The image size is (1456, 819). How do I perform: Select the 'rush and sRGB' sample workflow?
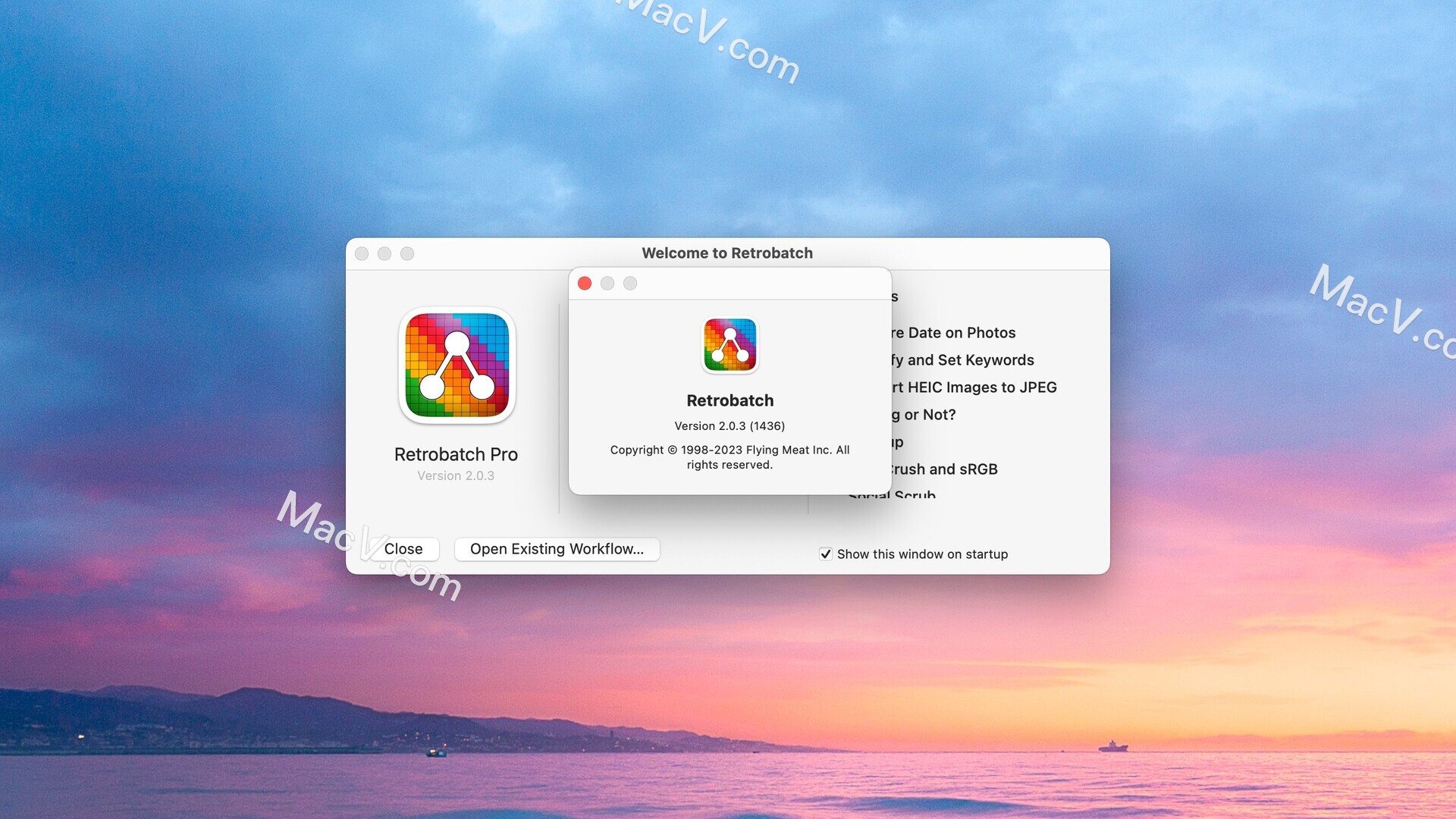[x=944, y=469]
